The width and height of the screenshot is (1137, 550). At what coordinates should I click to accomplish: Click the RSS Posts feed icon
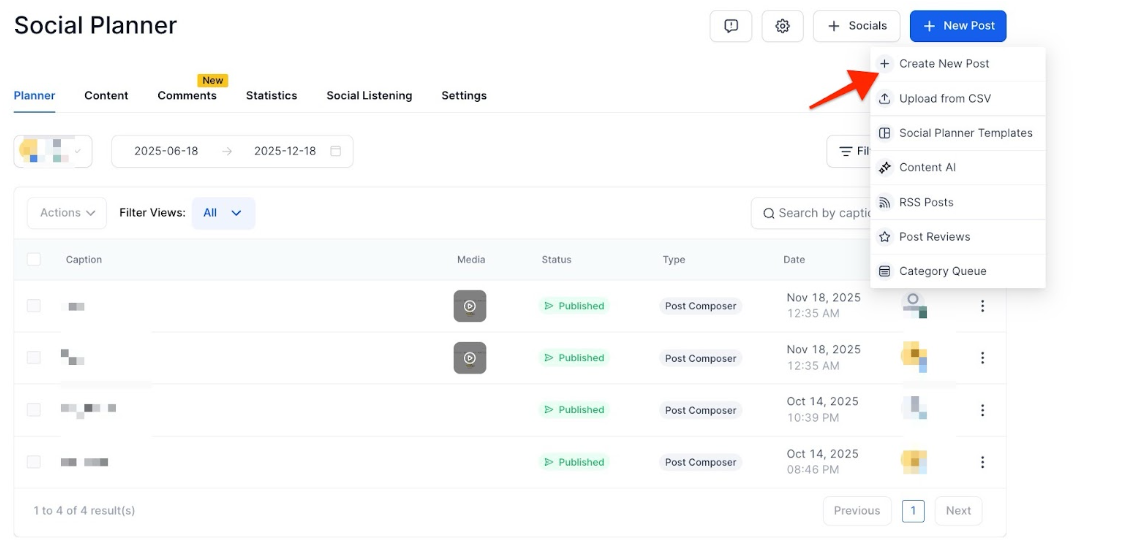click(884, 202)
